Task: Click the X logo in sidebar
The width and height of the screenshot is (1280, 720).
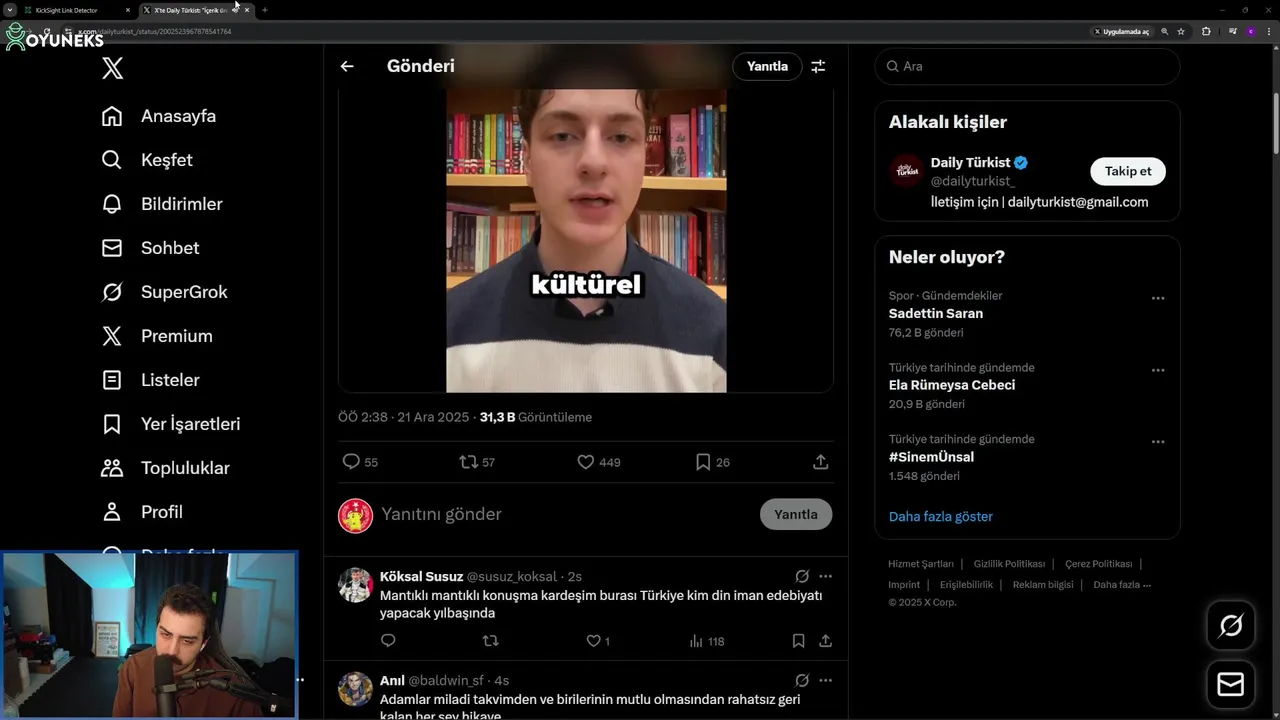Action: tap(113, 69)
